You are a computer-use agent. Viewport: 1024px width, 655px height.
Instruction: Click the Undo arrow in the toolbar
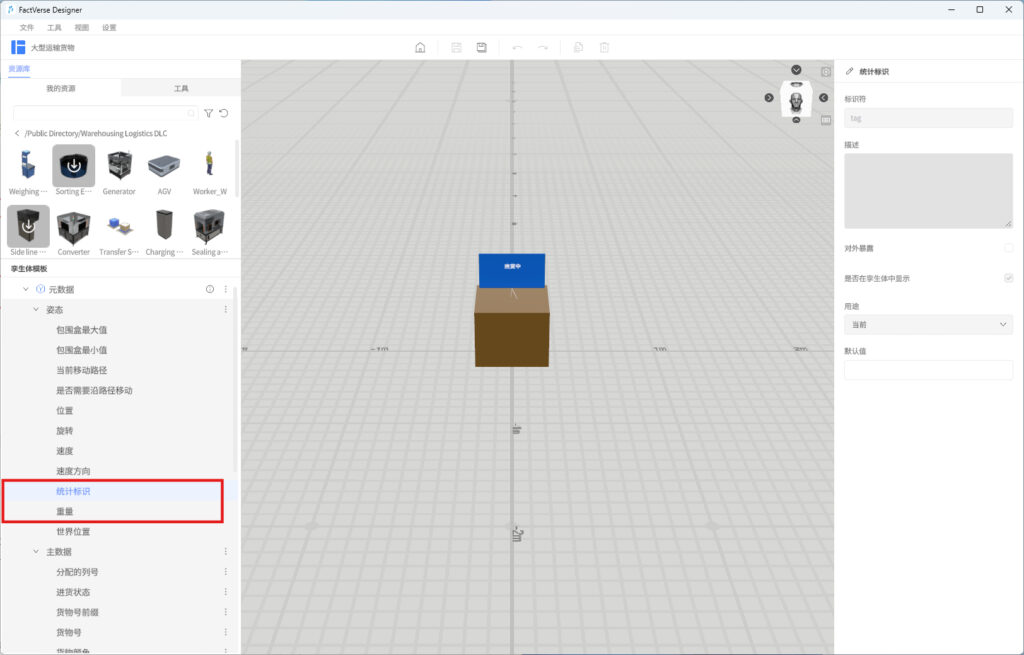[x=517, y=48]
